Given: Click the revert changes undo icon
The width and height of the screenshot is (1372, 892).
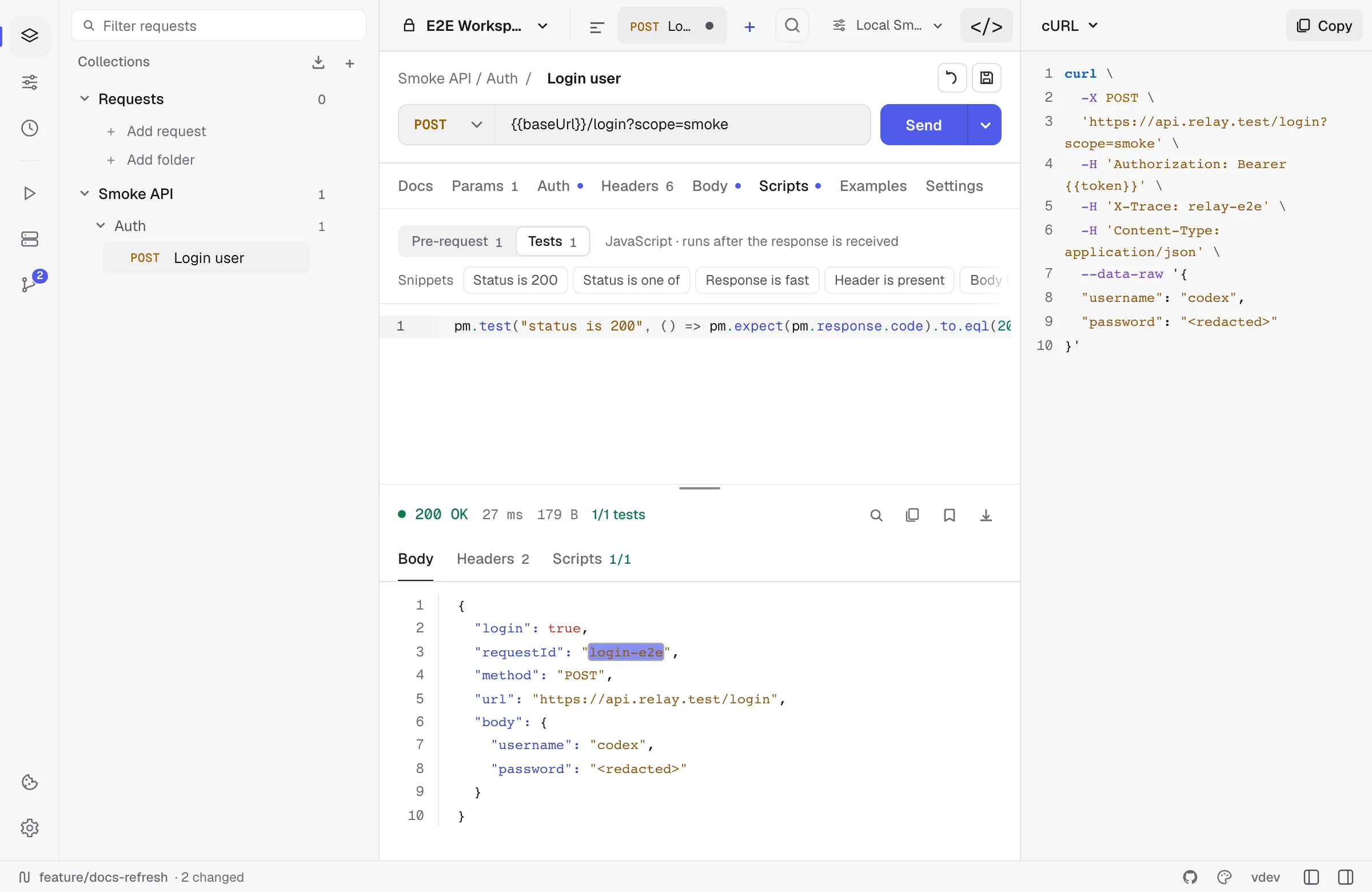Looking at the screenshot, I should click(x=952, y=78).
